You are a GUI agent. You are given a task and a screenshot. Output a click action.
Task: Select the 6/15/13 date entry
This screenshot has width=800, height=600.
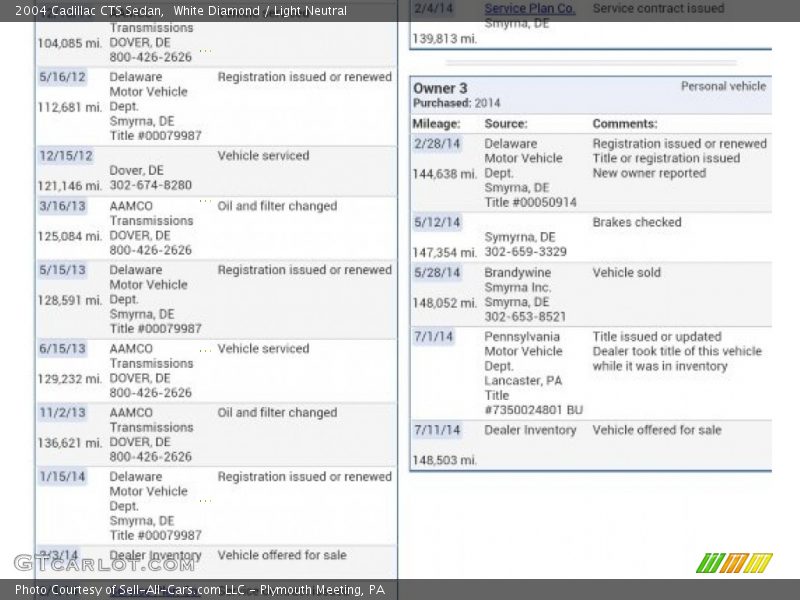(x=62, y=348)
